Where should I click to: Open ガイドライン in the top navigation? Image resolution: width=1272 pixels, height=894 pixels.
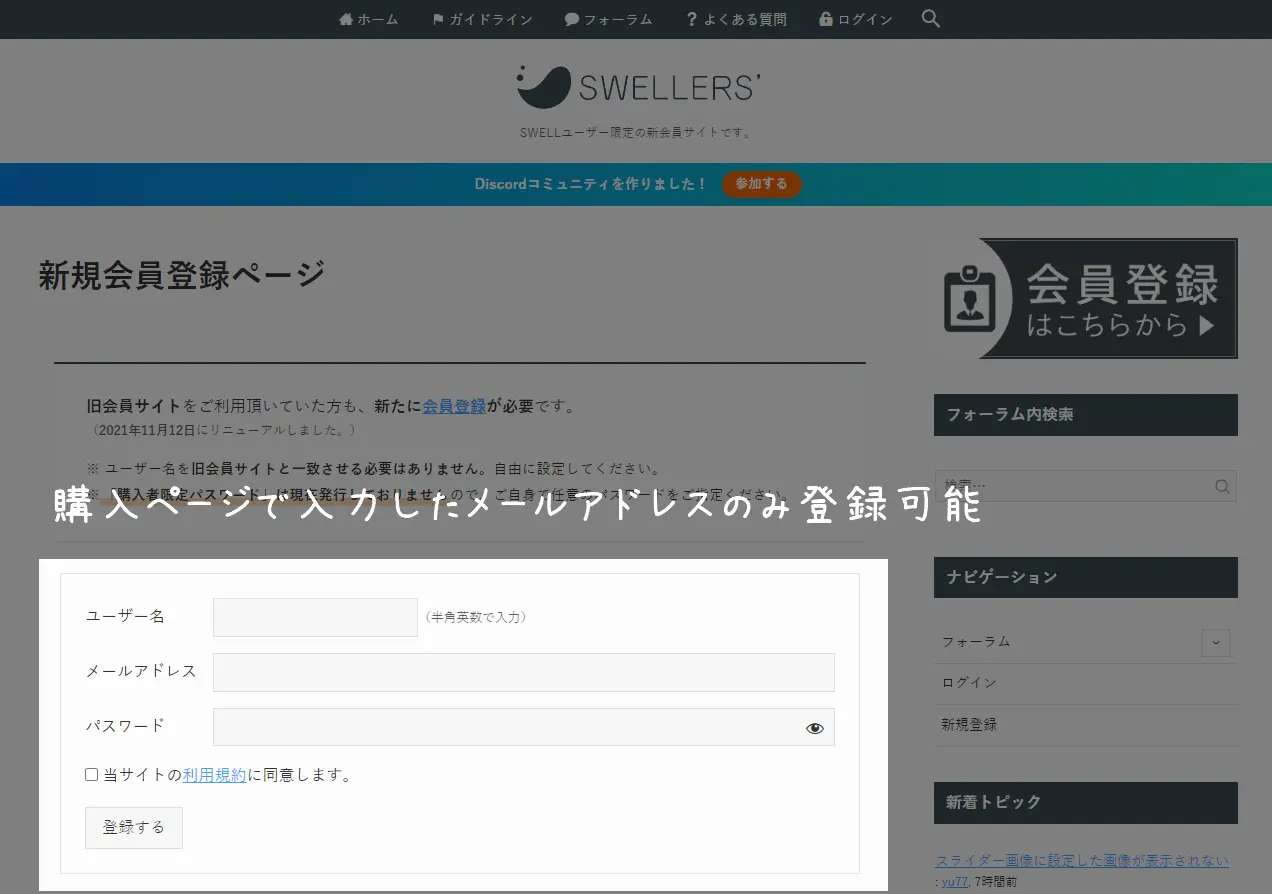pos(482,19)
